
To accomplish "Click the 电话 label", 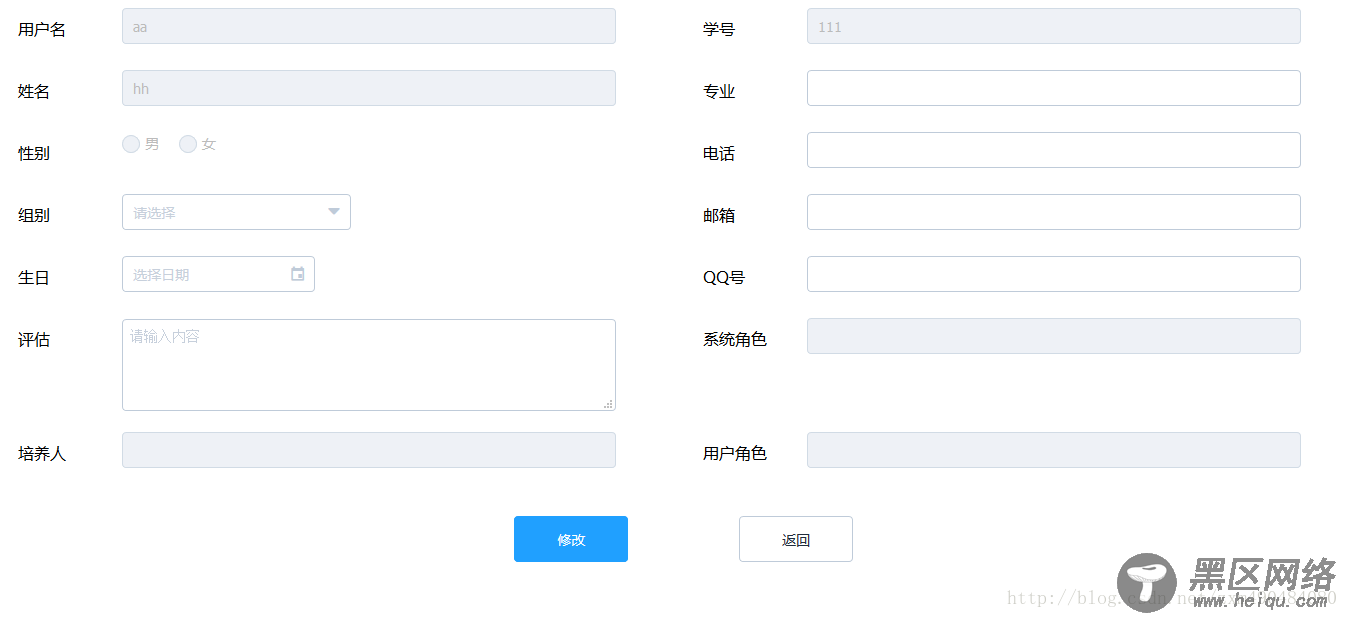I will coord(719,153).
